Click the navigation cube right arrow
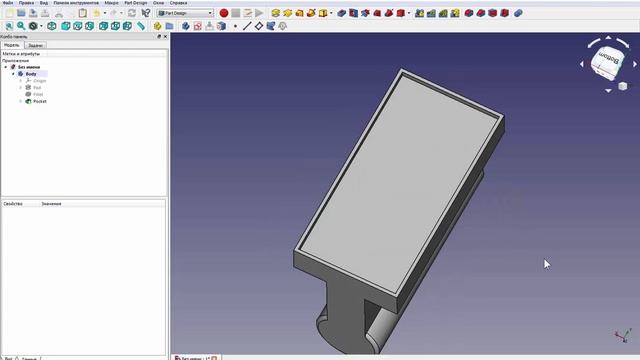 [x=635, y=64]
